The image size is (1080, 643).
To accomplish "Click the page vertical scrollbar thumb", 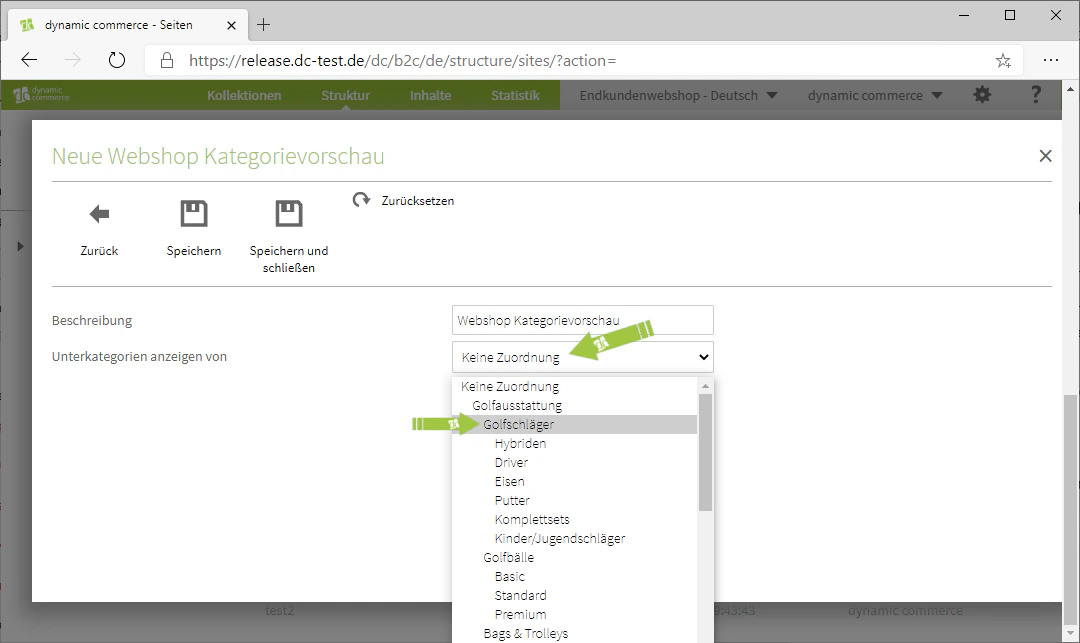I will click(x=1070, y=509).
